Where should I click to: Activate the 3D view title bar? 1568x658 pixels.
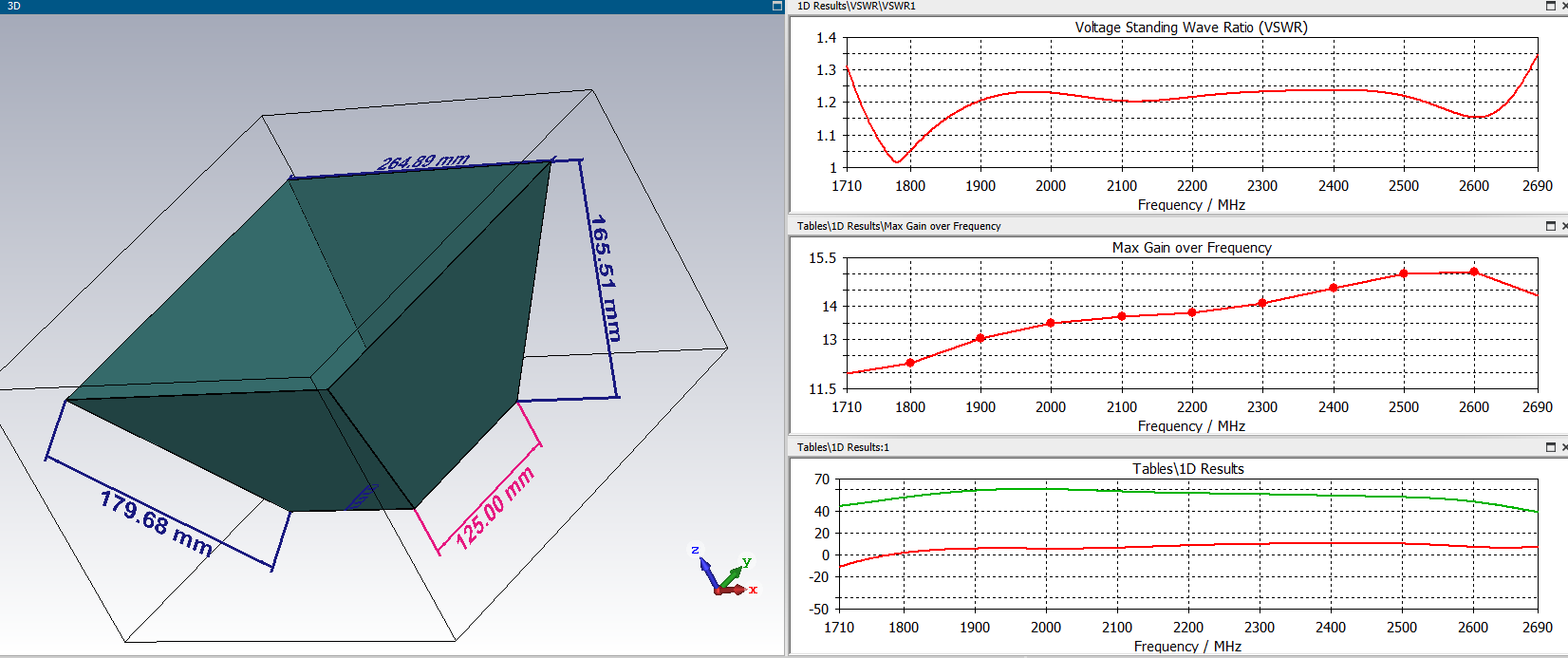coord(380,6)
